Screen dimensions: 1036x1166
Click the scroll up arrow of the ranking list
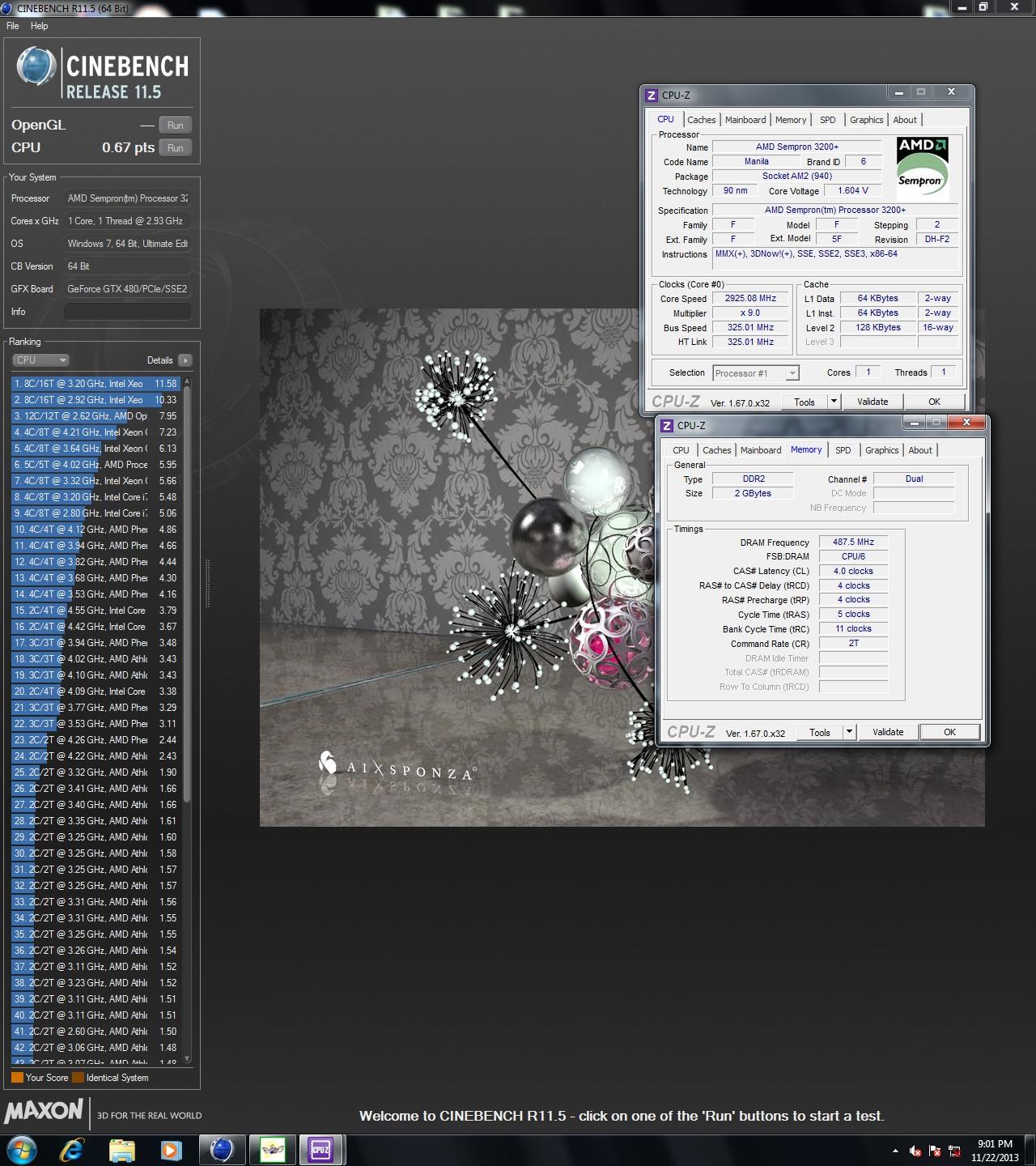coord(188,381)
